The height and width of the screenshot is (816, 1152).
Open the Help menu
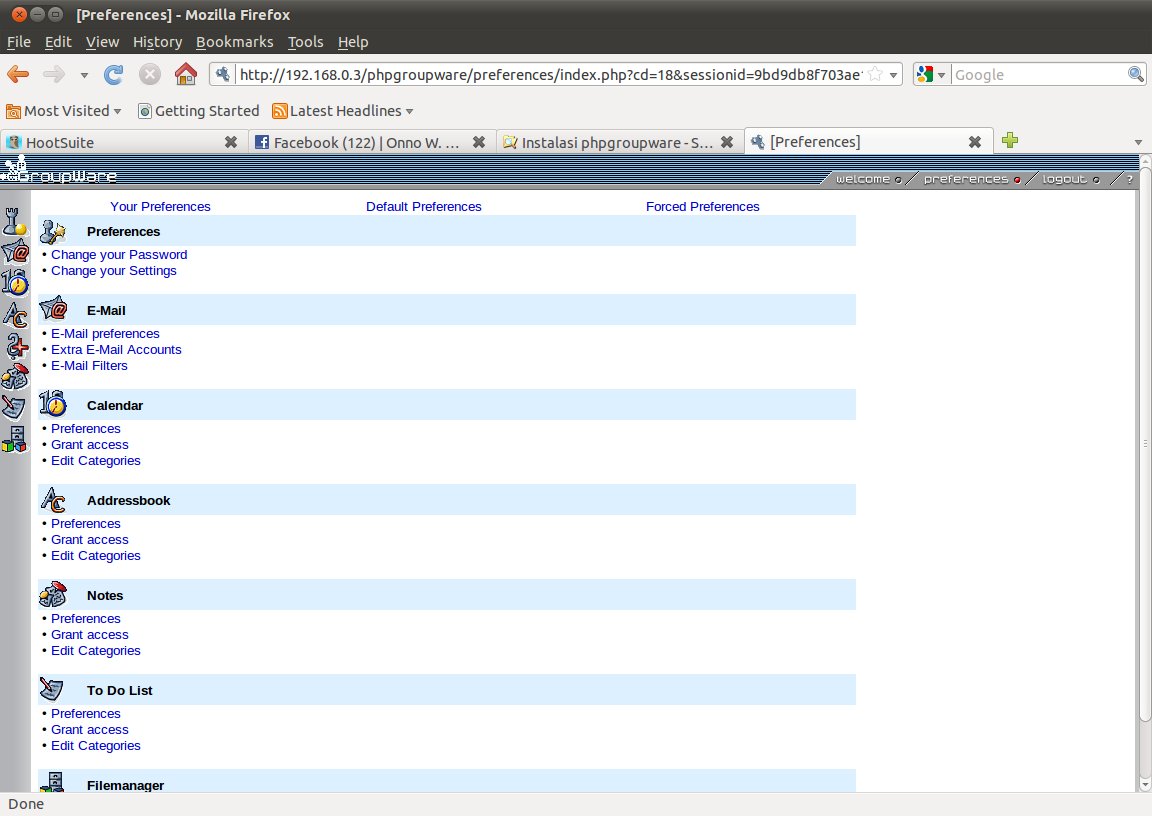click(353, 42)
